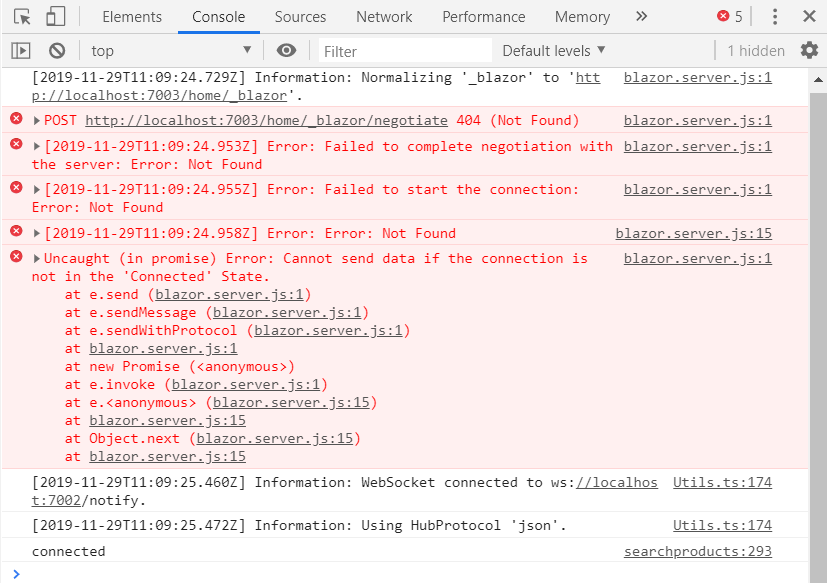Screen dimensions: 827x583
Task: Switch to the Console tab
Action: (x=218, y=17)
